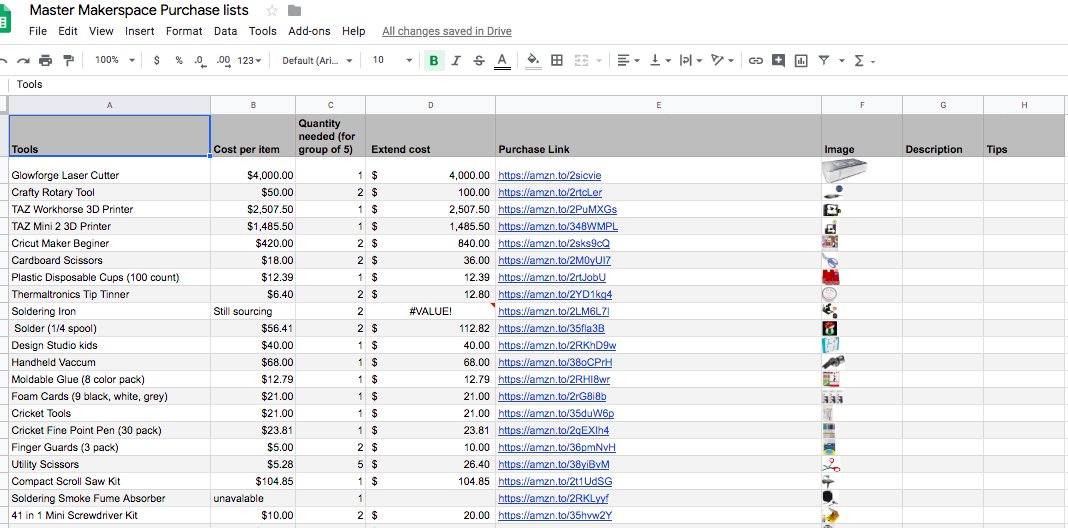Click Plastic Disposable Cups image thumbnail
Viewport: 1068px width, 528px height.
[830, 277]
